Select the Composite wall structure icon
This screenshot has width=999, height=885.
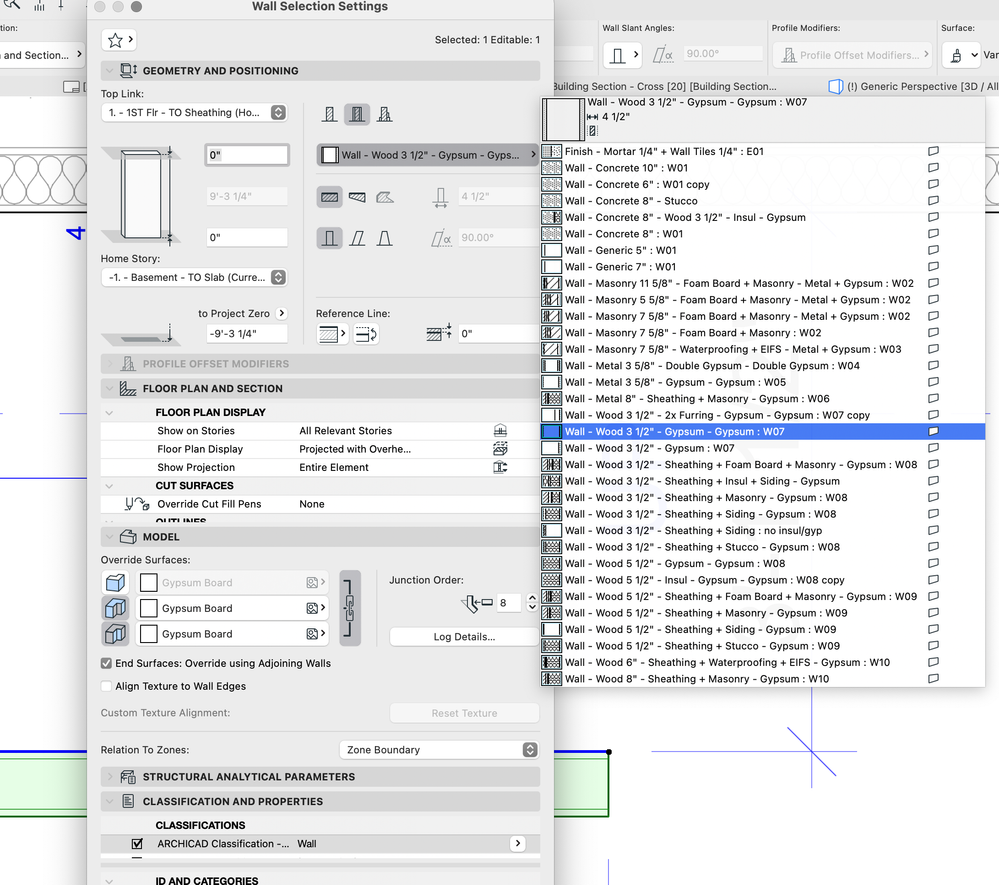[x=357, y=114]
